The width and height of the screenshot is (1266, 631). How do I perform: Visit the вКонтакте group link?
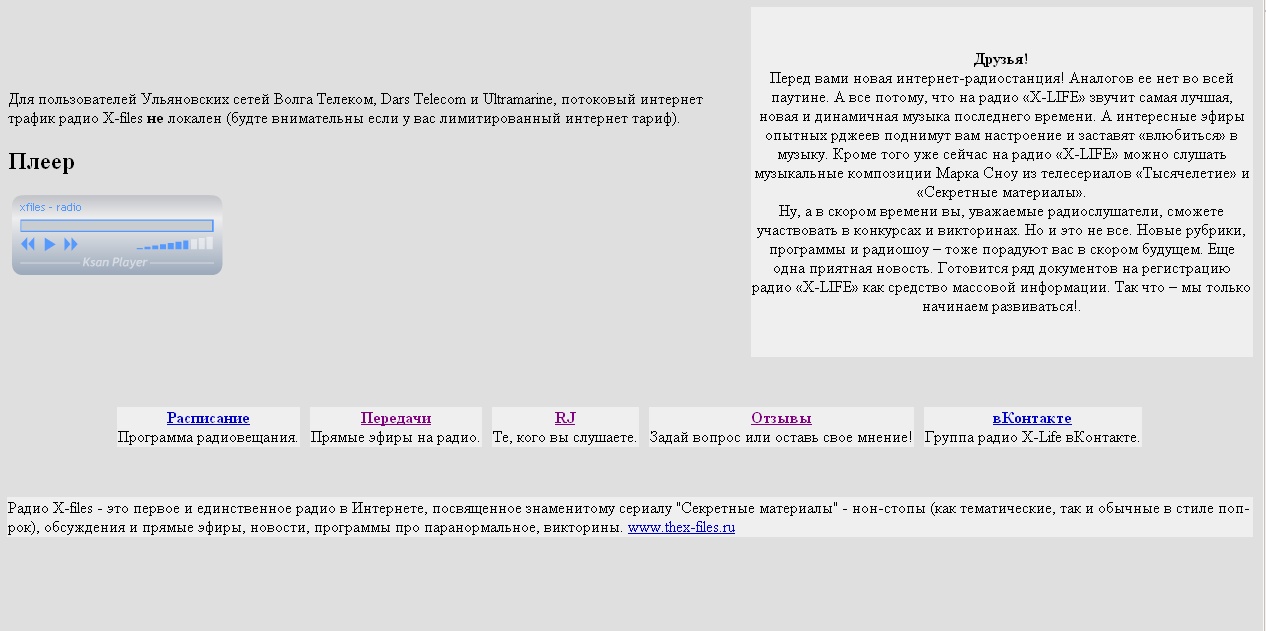[x=1032, y=418]
